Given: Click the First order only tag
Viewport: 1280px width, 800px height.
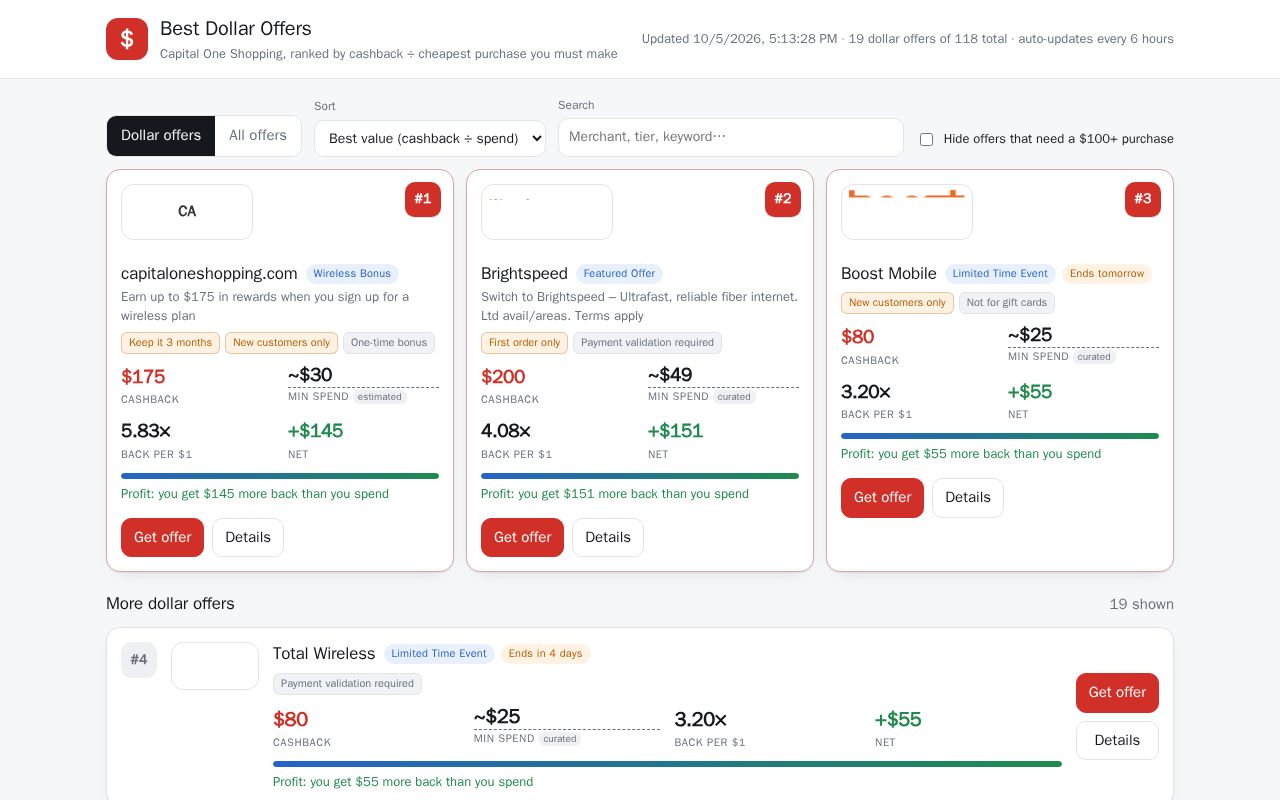Looking at the screenshot, I should point(524,343).
